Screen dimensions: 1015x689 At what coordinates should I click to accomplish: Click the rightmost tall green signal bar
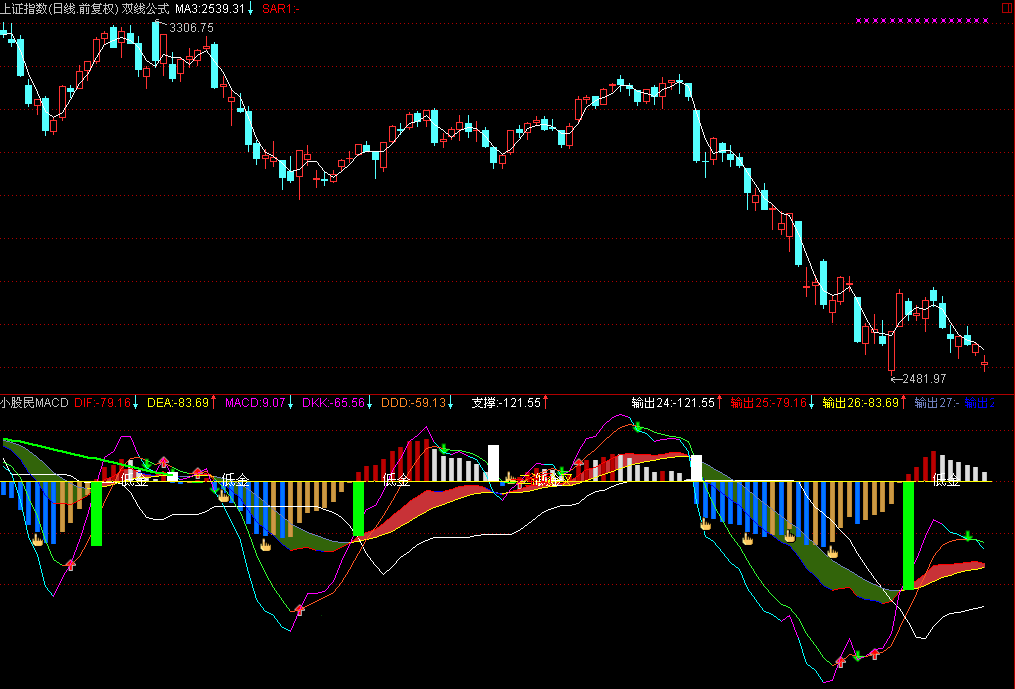coord(908,536)
